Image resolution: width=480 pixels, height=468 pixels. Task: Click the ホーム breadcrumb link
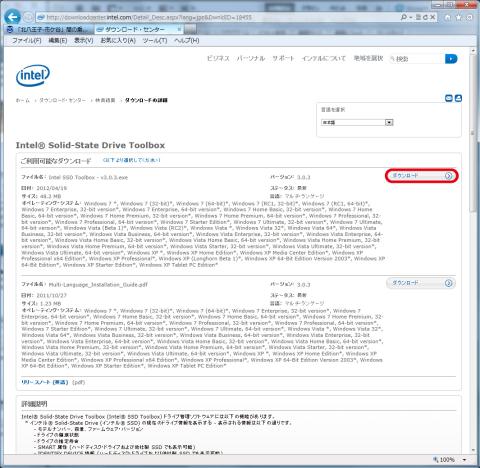tap(23, 100)
